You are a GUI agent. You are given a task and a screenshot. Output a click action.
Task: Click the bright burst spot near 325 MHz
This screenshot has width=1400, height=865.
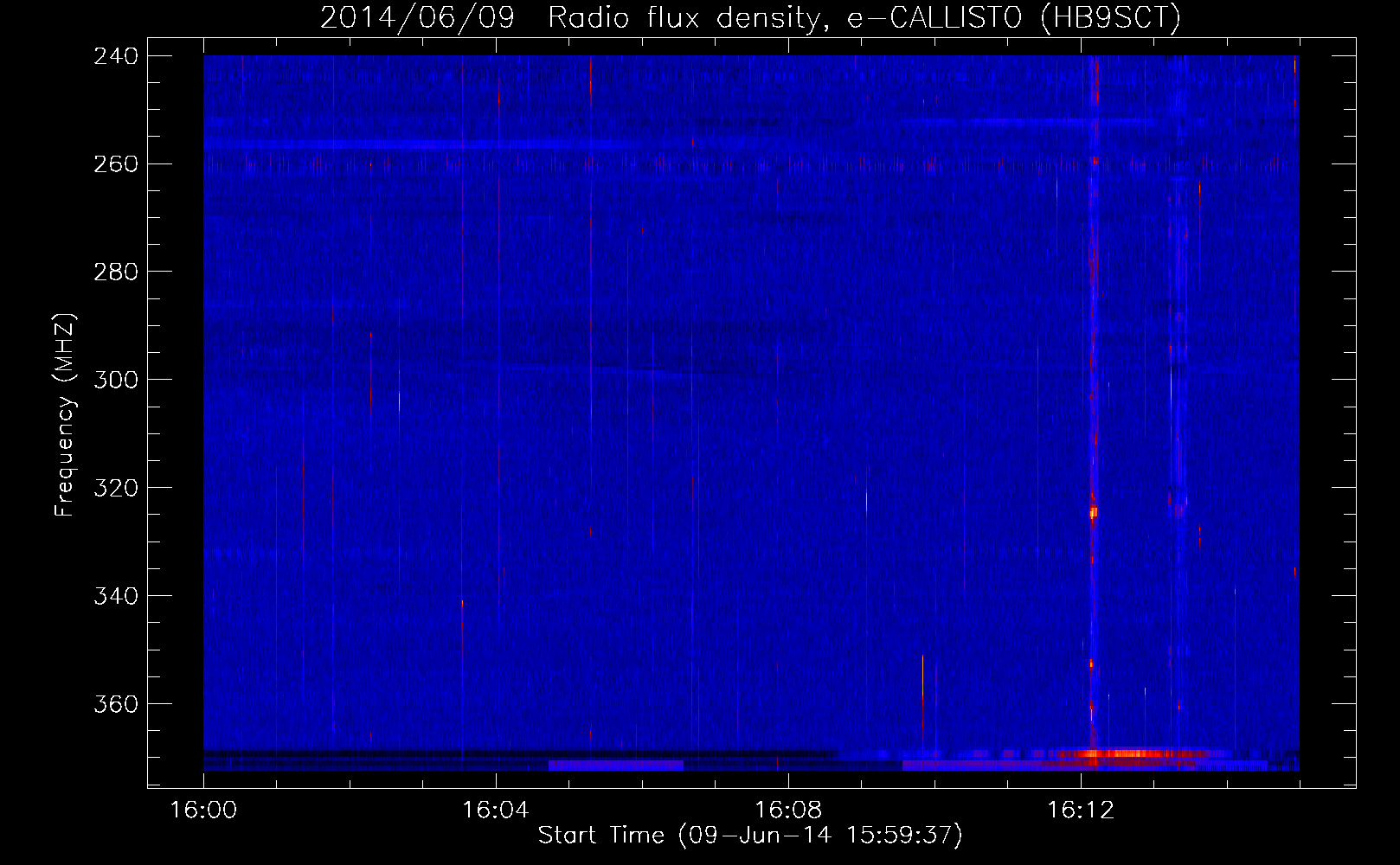click(1093, 512)
